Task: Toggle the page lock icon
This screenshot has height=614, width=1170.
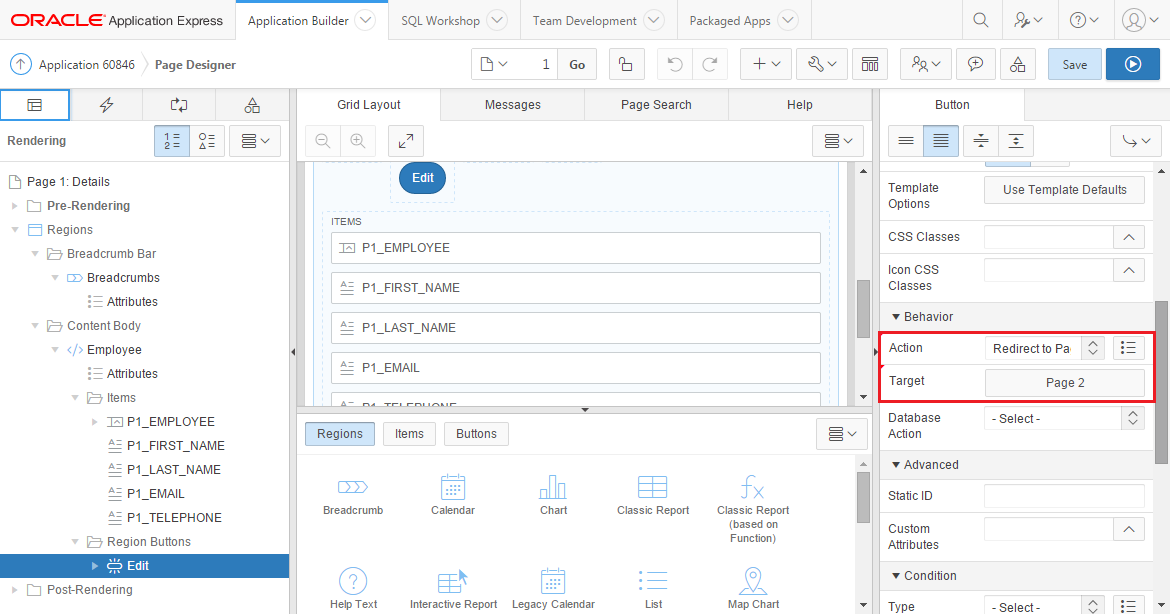Action: tap(625, 63)
